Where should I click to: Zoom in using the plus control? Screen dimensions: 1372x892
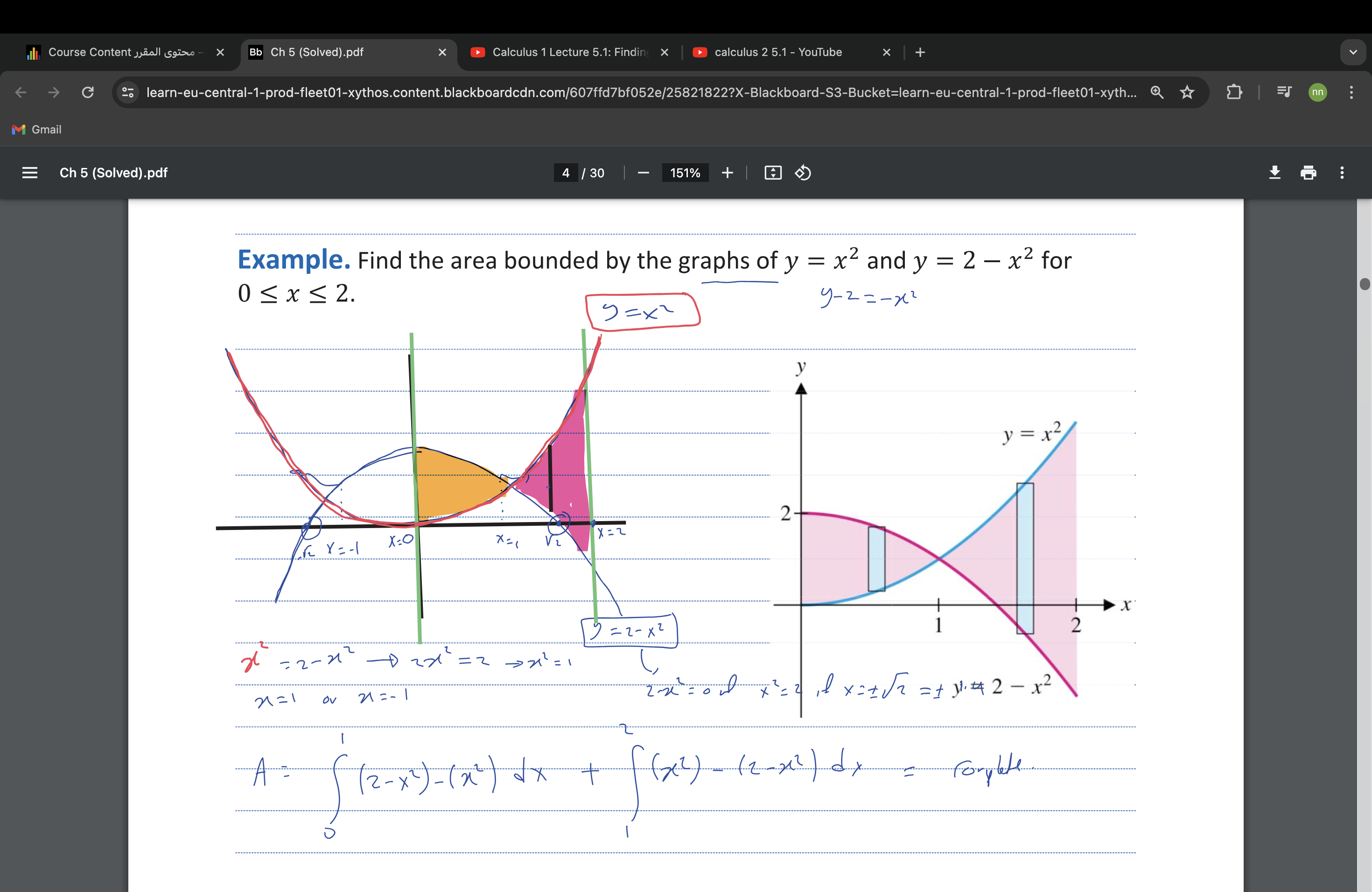point(727,173)
